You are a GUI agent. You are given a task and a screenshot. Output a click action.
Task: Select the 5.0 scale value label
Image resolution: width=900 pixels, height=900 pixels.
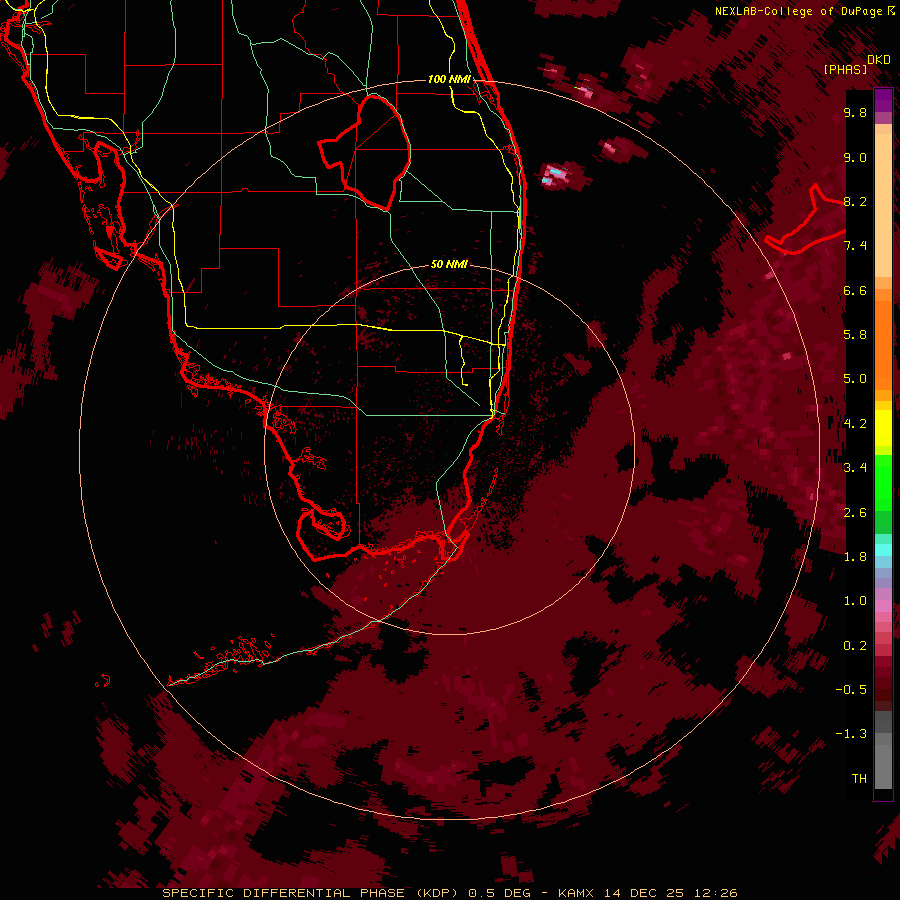point(855,379)
